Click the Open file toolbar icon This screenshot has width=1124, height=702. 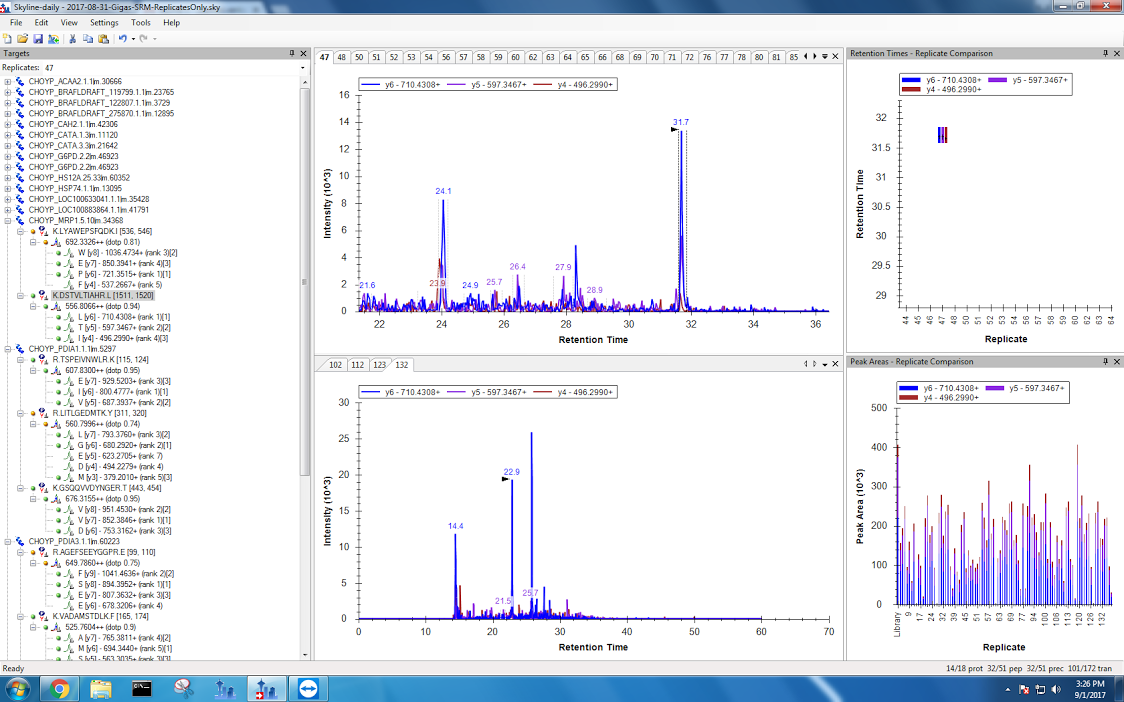point(23,38)
